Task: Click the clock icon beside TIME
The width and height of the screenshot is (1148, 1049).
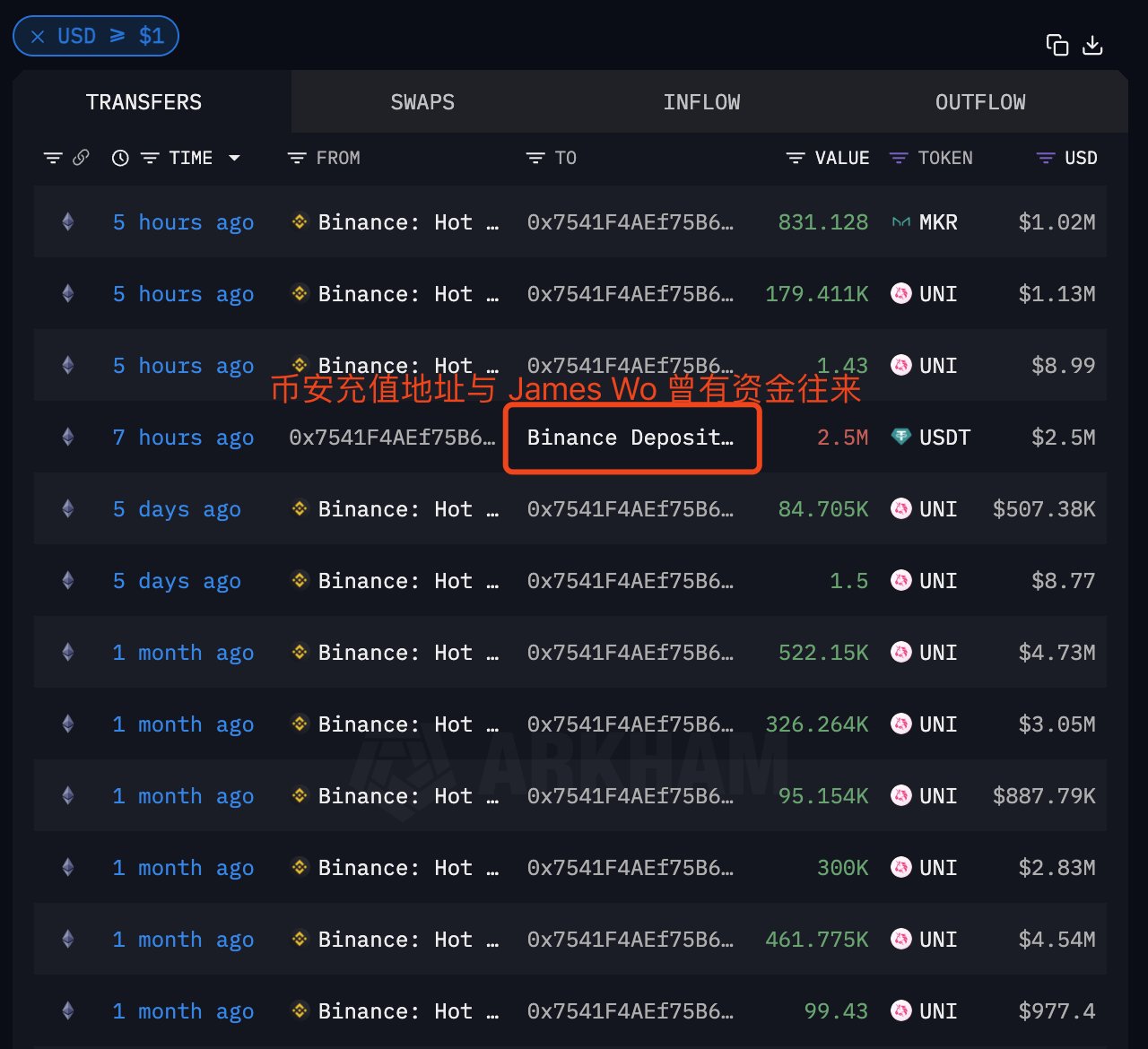Action: click(x=120, y=159)
